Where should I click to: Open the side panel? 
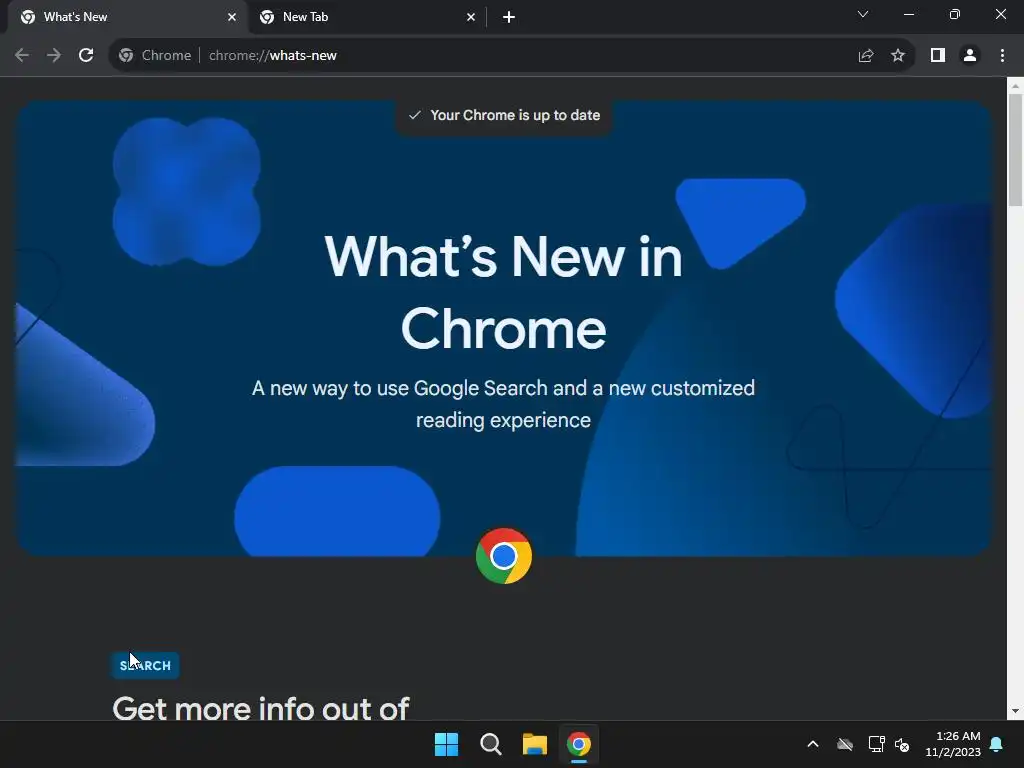tap(938, 56)
